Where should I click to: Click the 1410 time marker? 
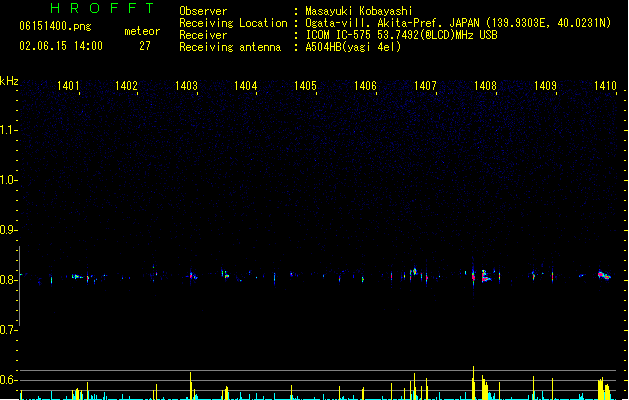click(605, 86)
